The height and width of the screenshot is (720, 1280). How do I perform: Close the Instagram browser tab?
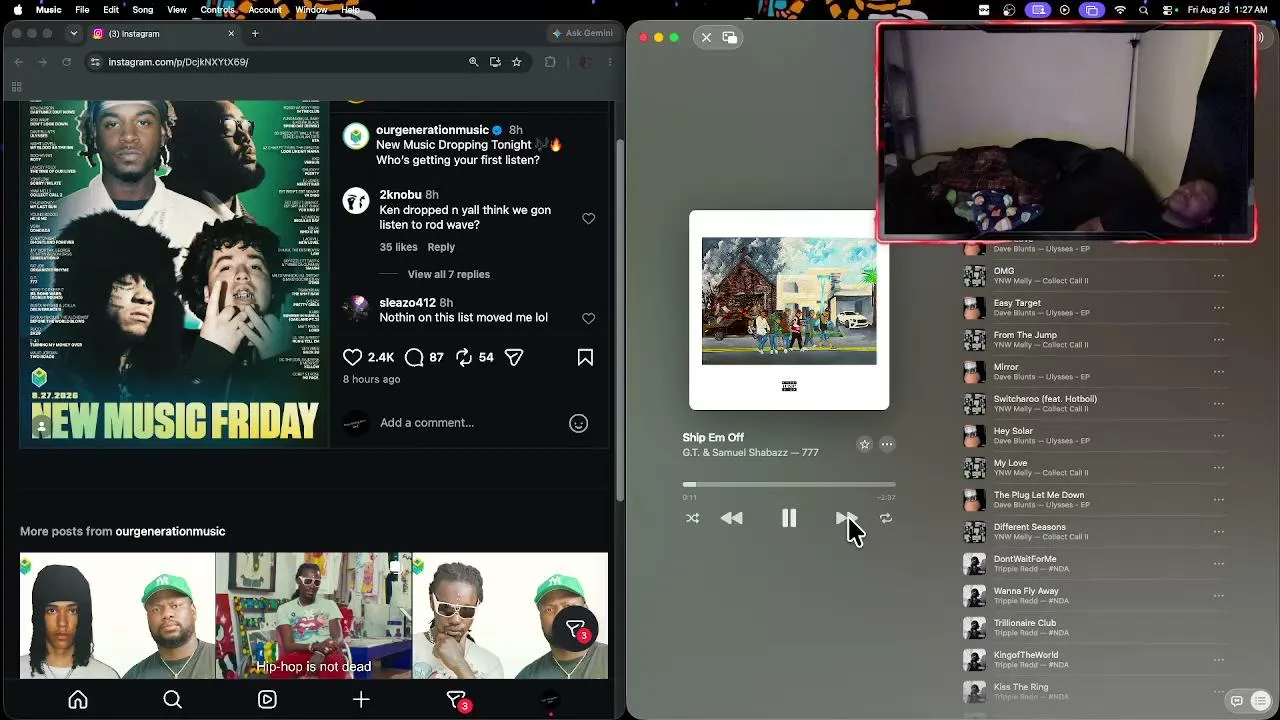tap(231, 33)
